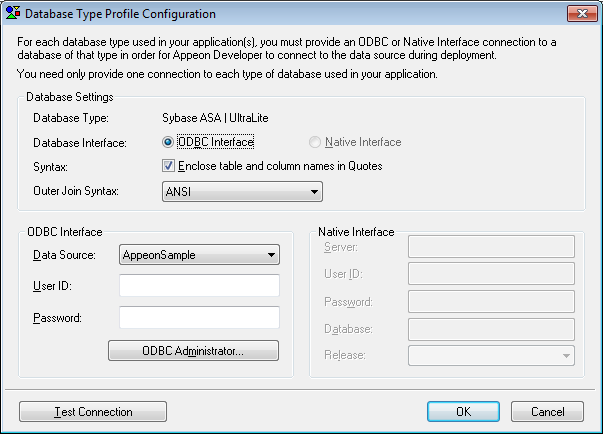603x434 pixels.
Task: Click the Native Interface User ID field
Action: (x=491, y=274)
